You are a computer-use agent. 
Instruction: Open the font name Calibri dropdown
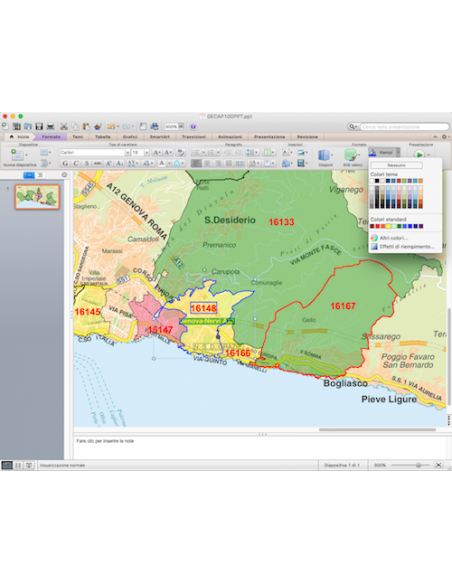point(128,152)
